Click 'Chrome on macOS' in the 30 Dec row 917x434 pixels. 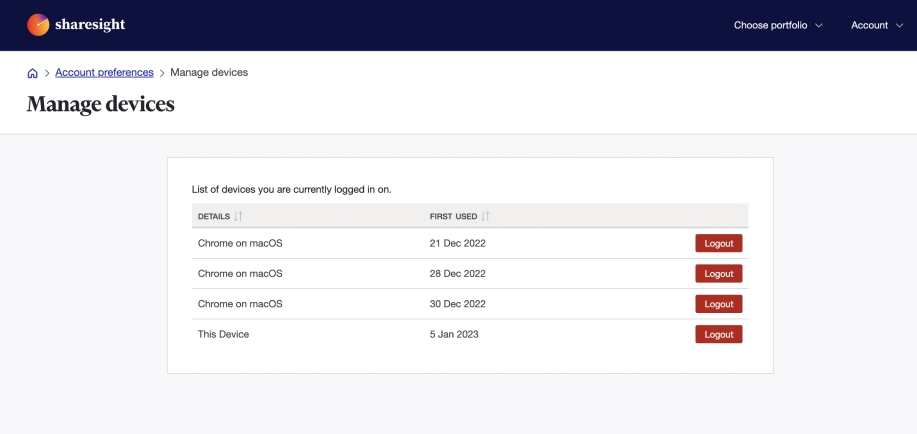240,304
